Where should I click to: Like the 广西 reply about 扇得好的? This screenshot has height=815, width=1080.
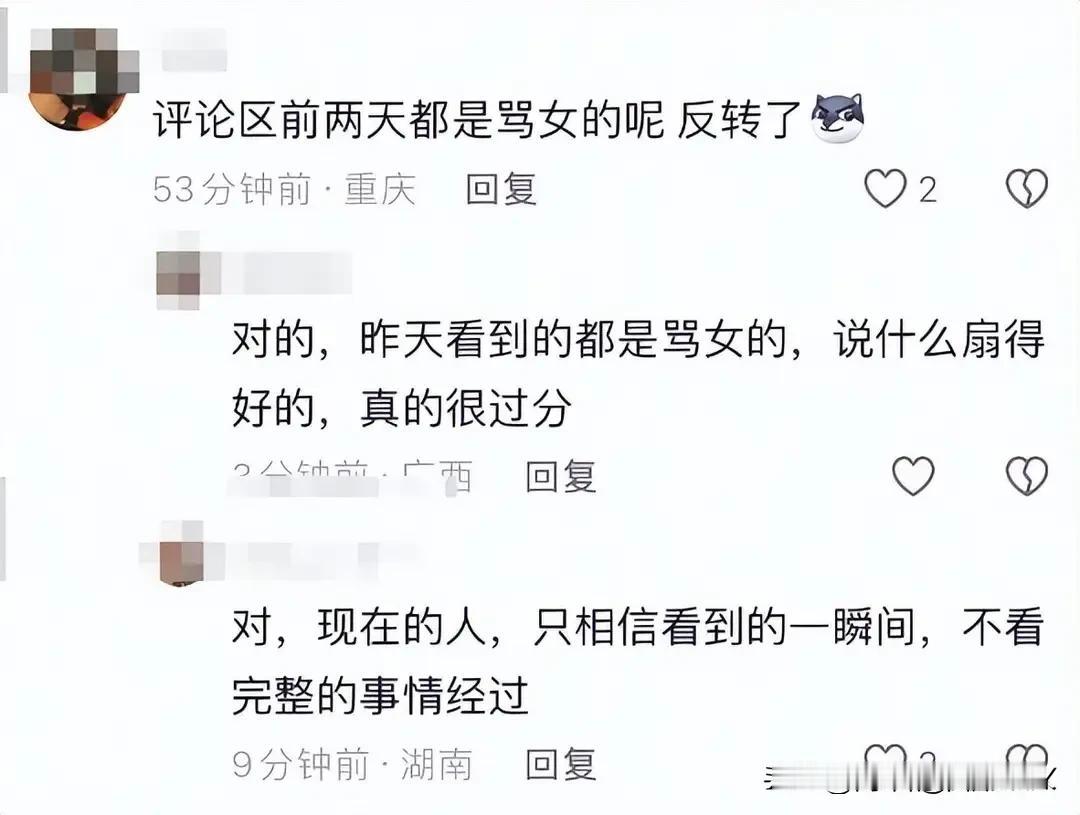pos(913,475)
